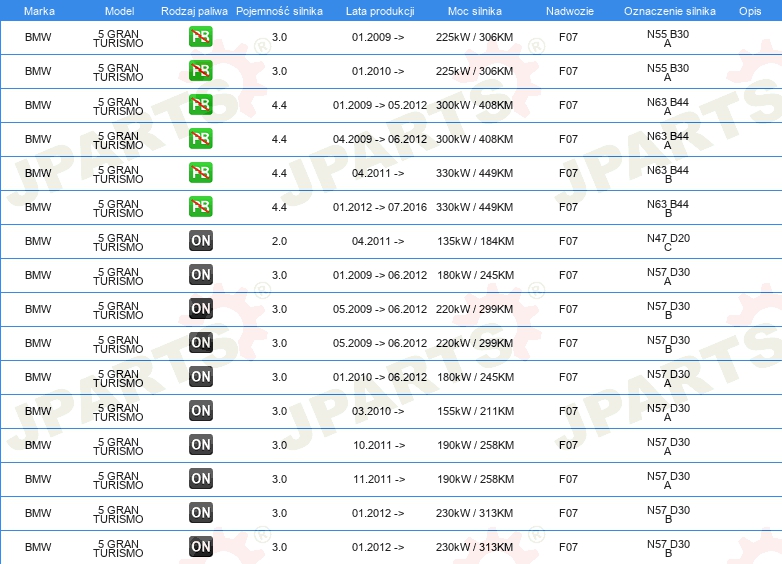Click petrol icon in the 4.4 04.2011 row

pos(200,173)
